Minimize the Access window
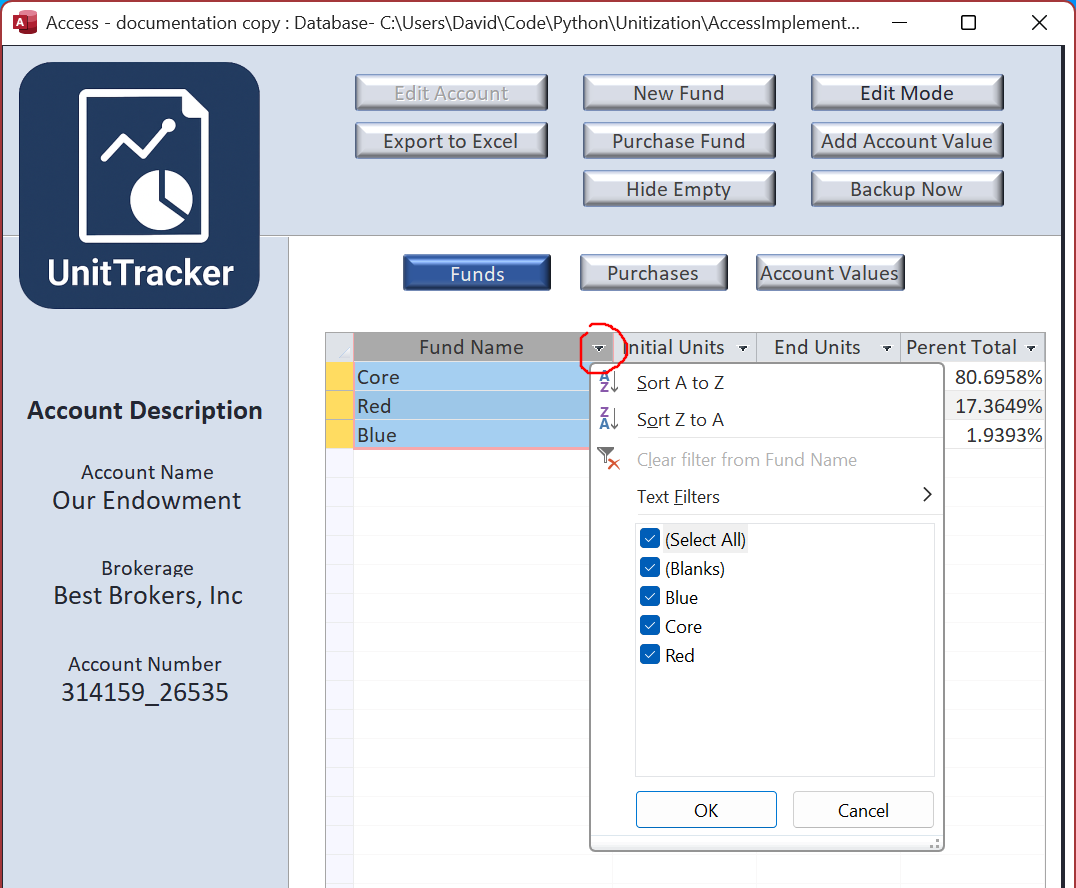1076x888 pixels. (899, 23)
